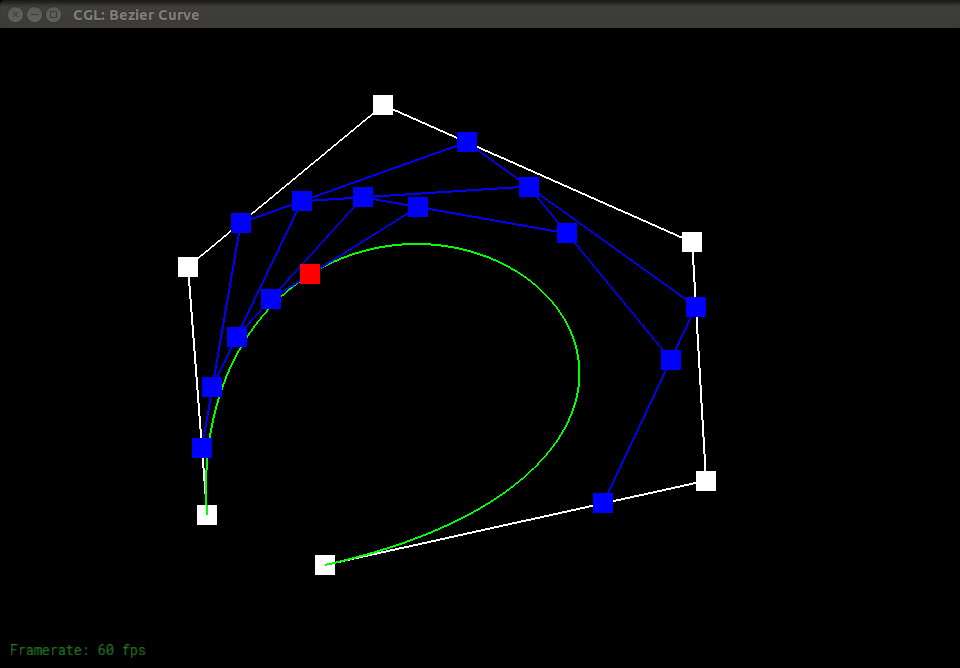Select the blue point on the upper-left white edge
This screenshot has width=960, height=668.
click(241, 223)
